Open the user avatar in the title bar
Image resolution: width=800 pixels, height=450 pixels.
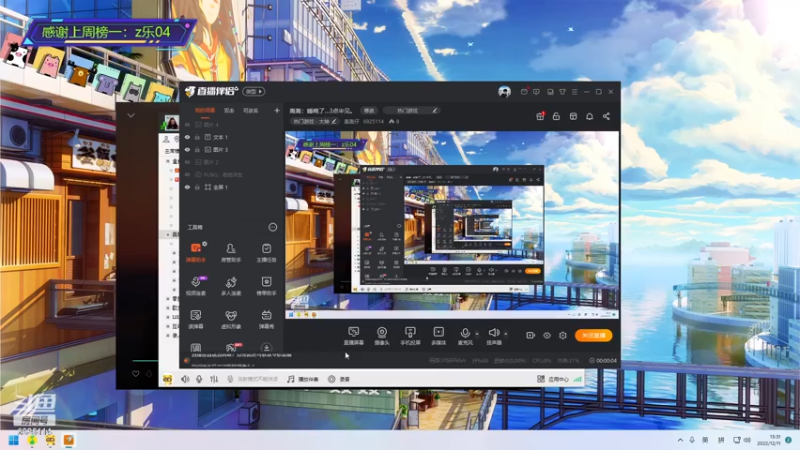pyautogui.click(x=504, y=92)
